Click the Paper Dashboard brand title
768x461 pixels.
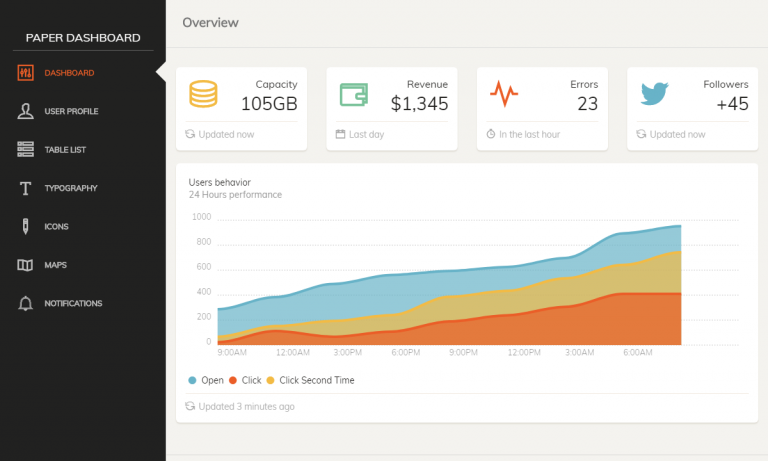click(x=83, y=38)
